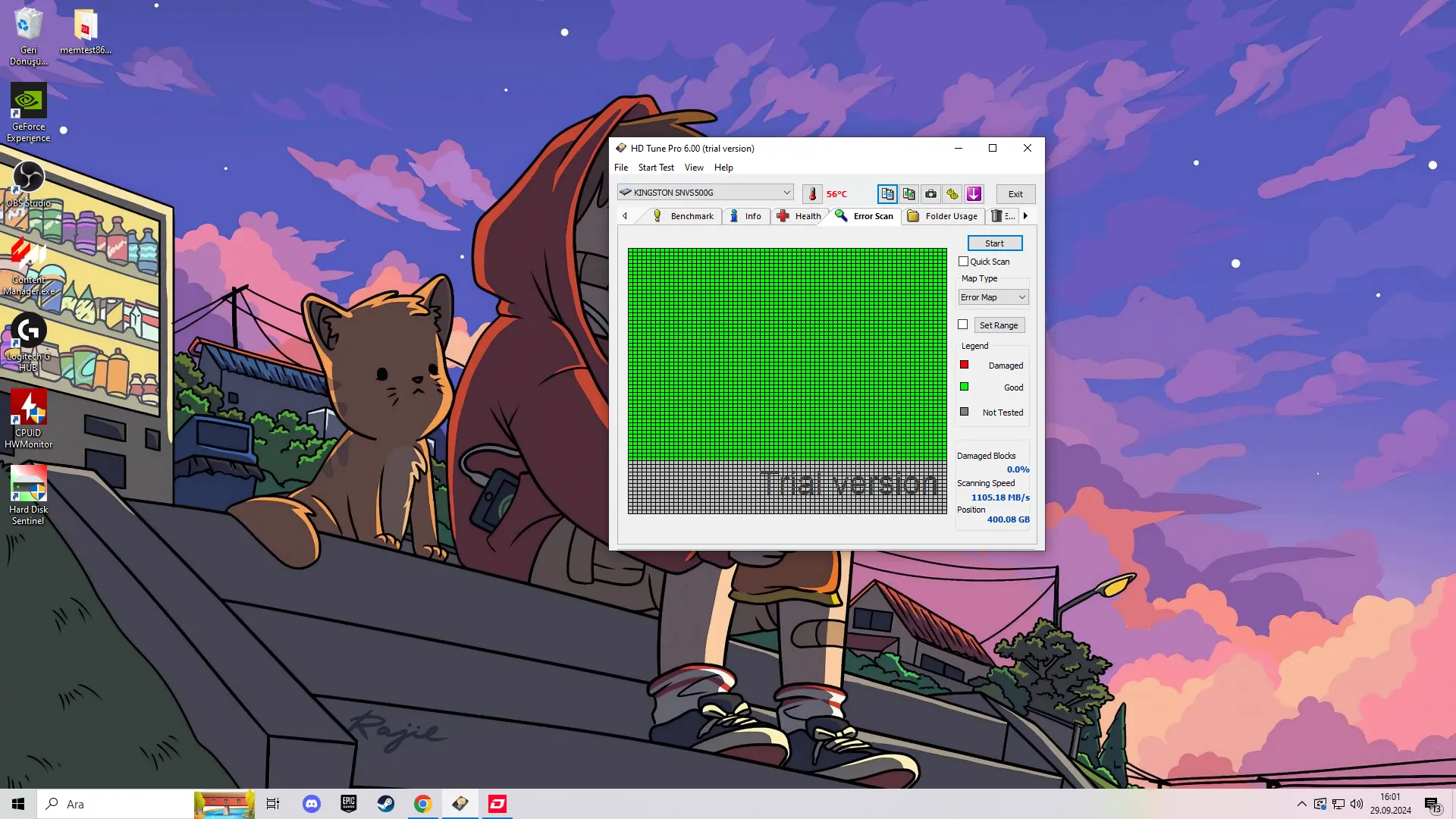The image size is (1456, 819).
Task: Click the Ara taskbar search box
Action: click(115, 804)
